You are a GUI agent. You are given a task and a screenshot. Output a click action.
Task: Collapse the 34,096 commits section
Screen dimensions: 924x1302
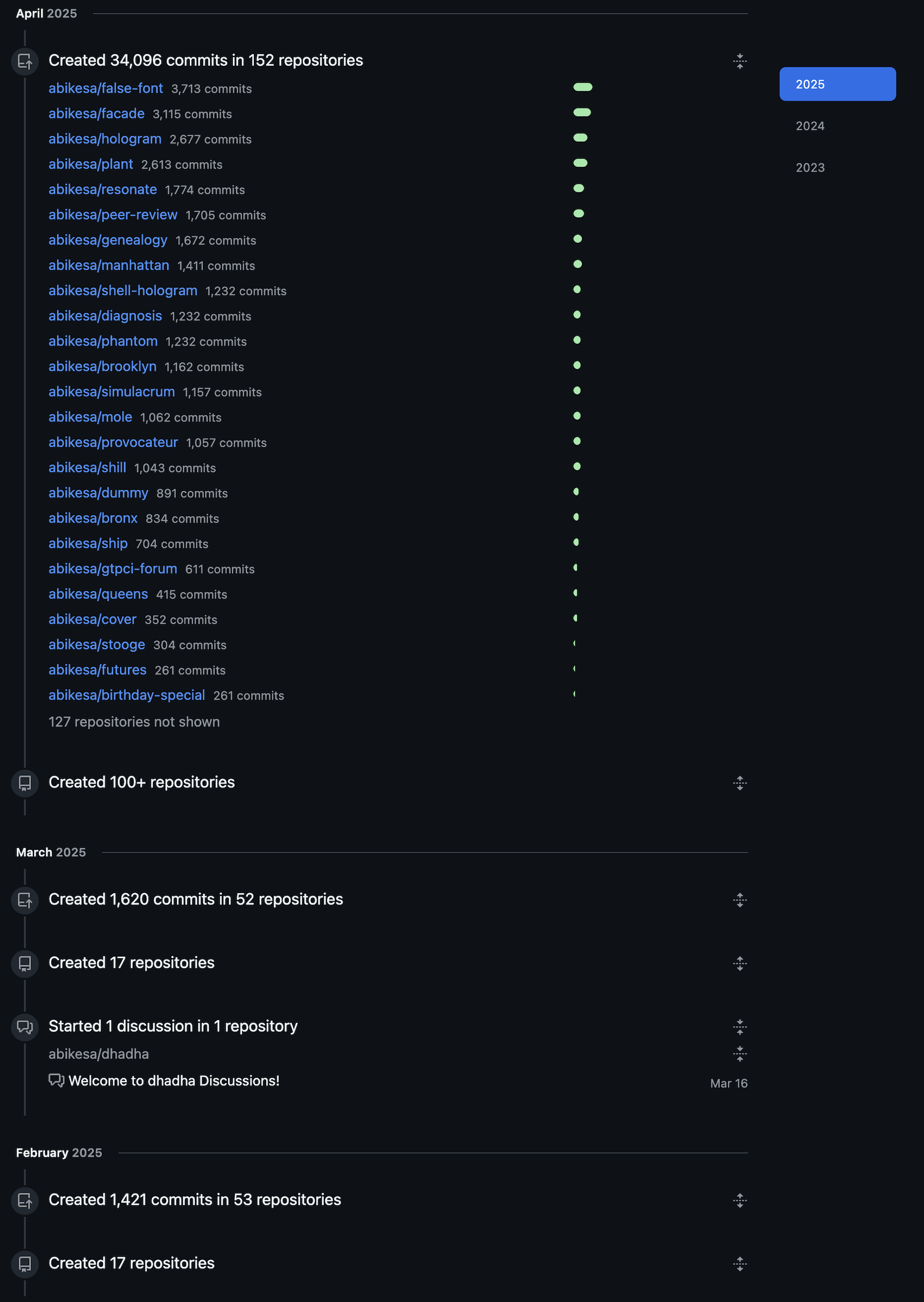[740, 61]
